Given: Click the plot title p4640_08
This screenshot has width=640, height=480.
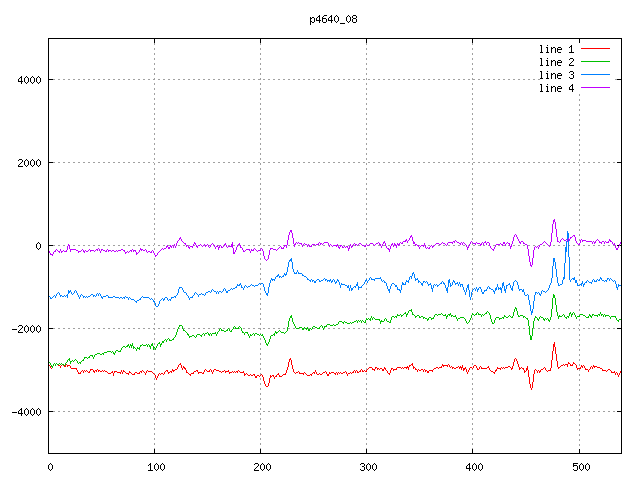Looking at the screenshot, I should click(x=333, y=20).
